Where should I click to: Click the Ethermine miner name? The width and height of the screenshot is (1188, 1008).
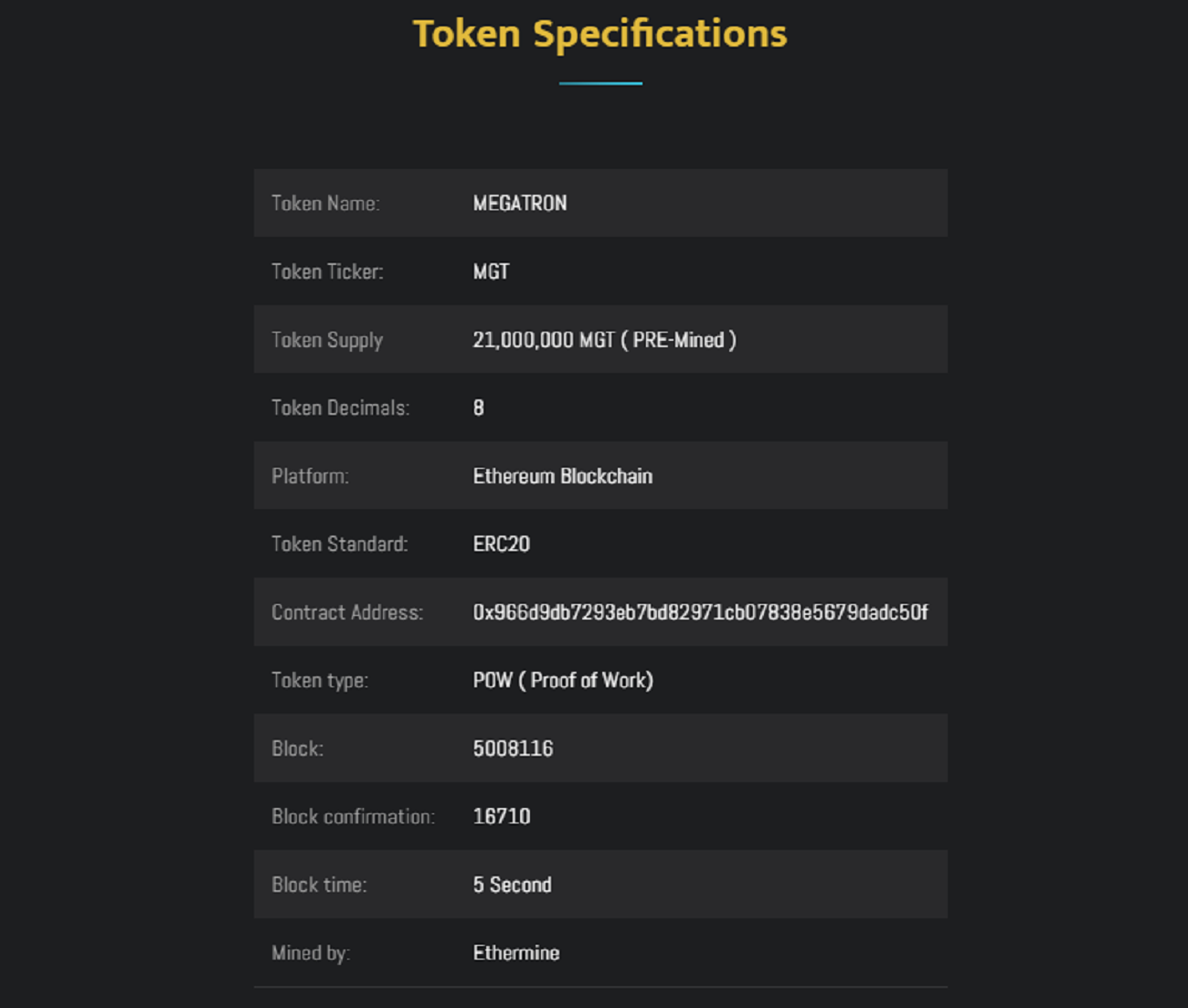click(x=516, y=952)
